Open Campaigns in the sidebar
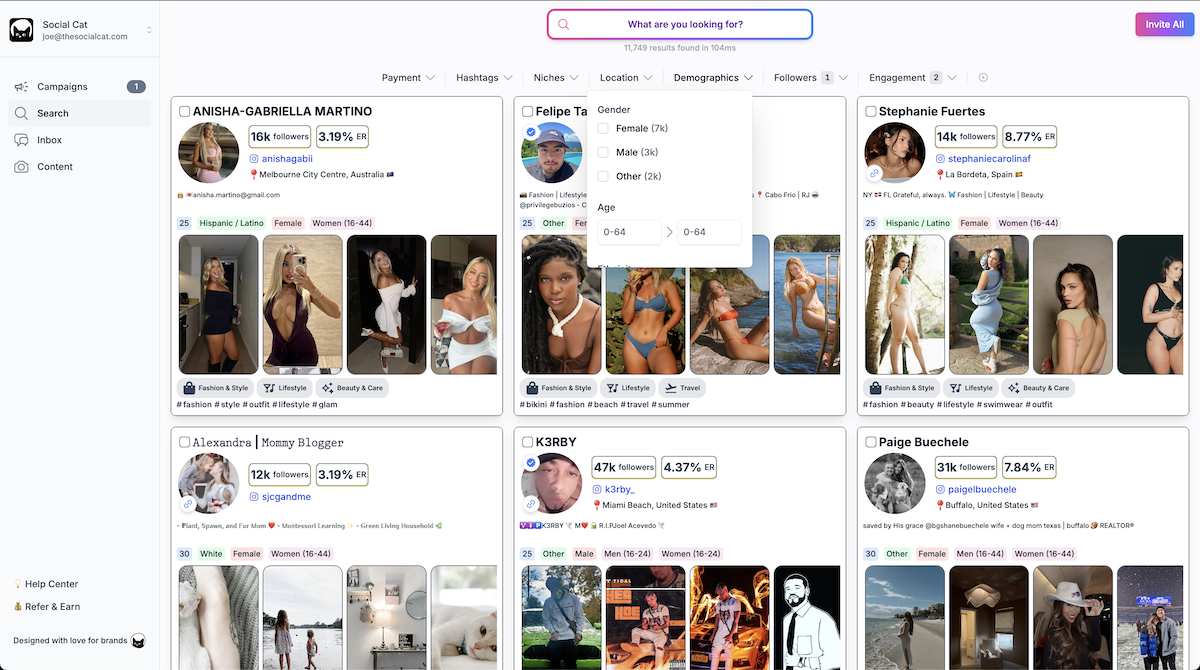The image size is (1200, 670). tap(80, 87)
